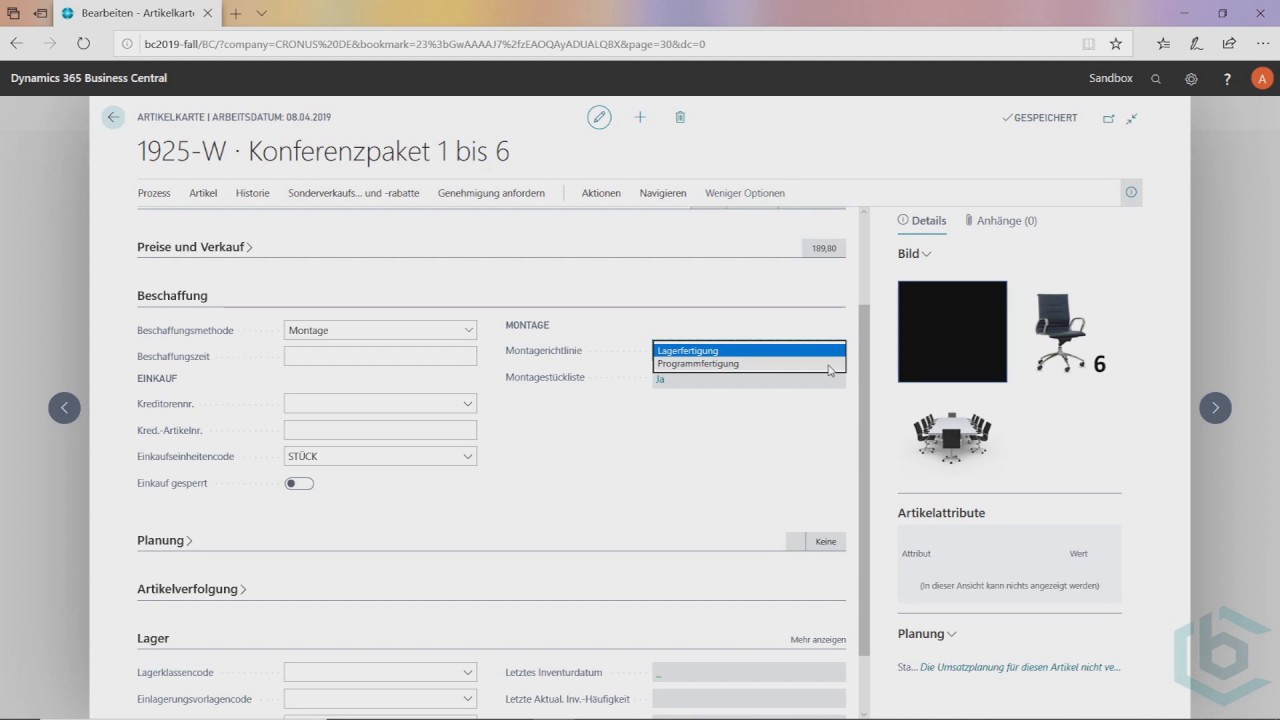Select Programmfertigung option
The height and width of the screenshot is (720, 1280).
[x=749, y=364]
